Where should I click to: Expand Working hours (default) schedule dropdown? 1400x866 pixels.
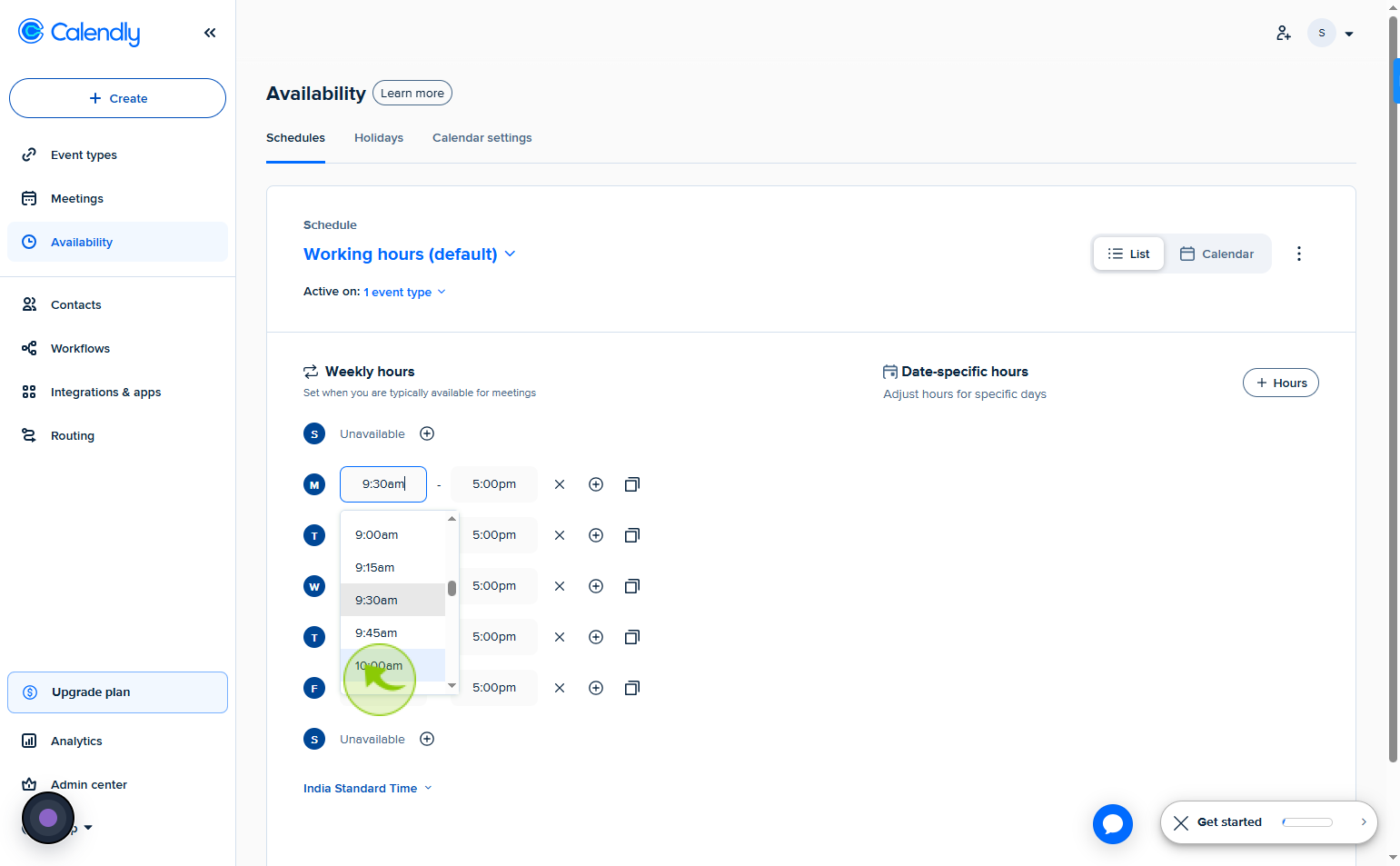[410, 254]
